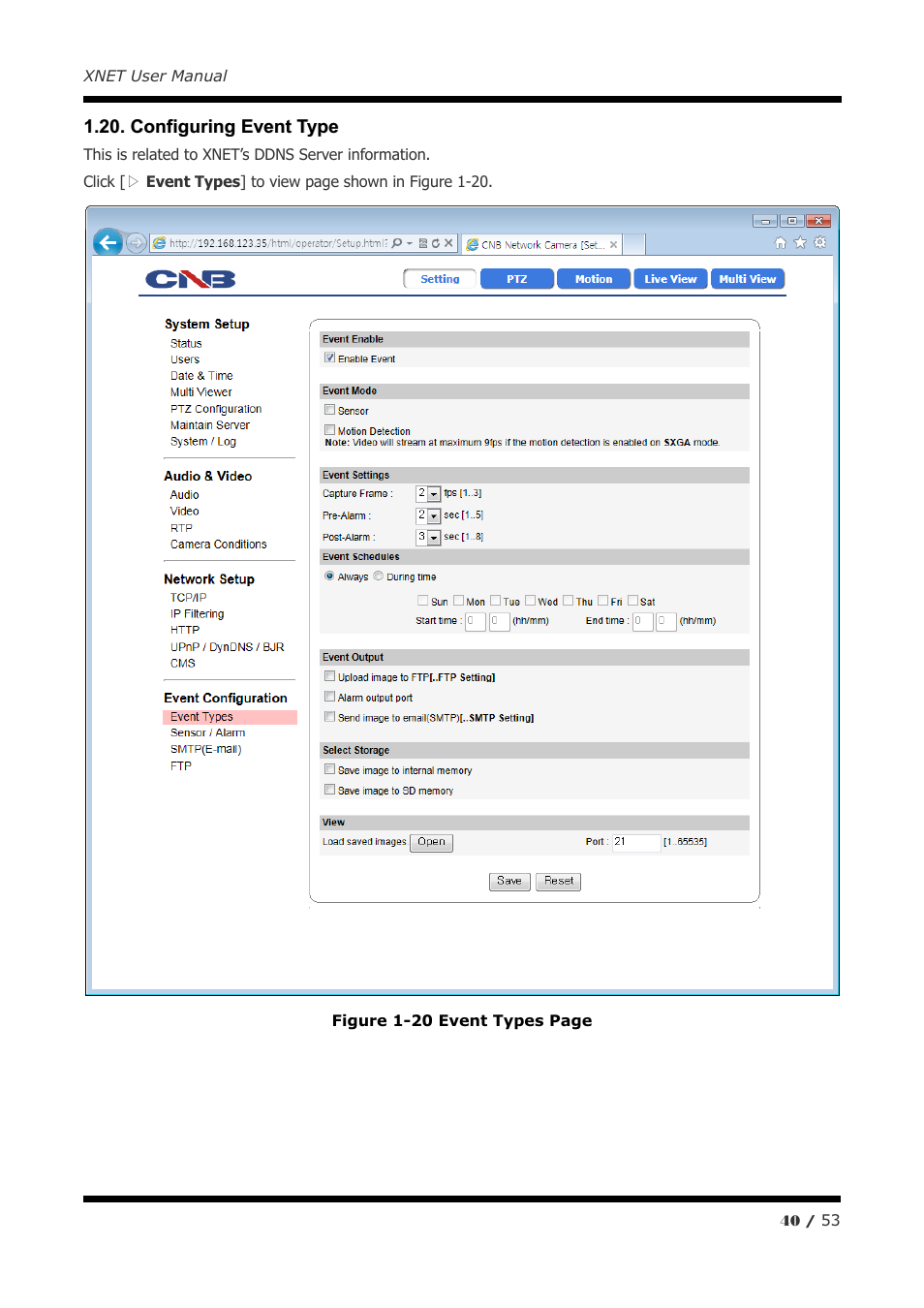Go to the Live View tab
Viewport: 924px width, 1308px height.
coord(670,279)
